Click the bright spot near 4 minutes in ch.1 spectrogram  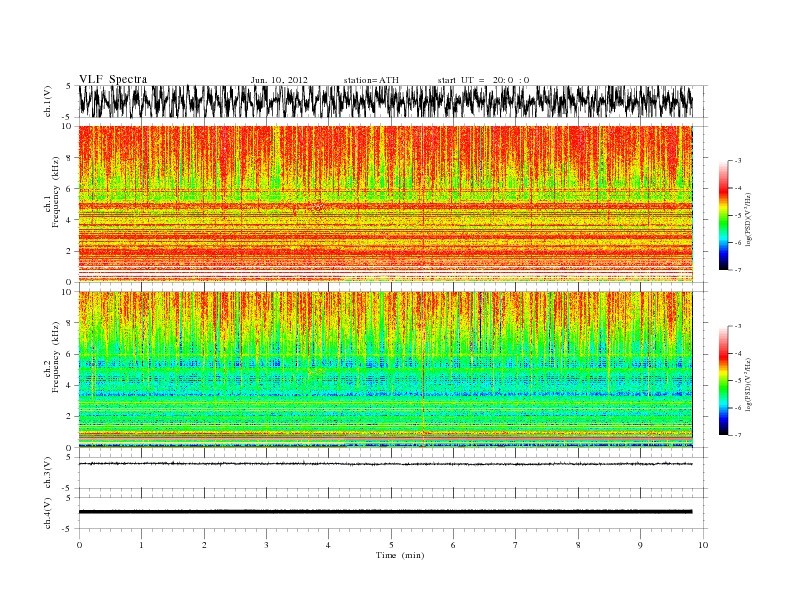[x=318, y=206]
